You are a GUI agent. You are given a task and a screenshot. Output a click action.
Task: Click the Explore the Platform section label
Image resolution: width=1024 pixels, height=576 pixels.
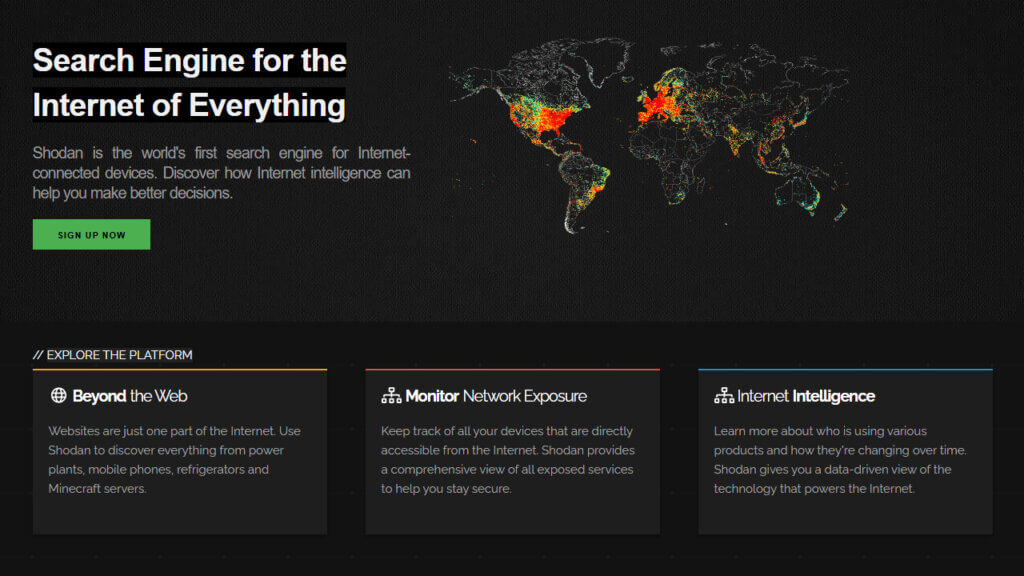[x=112, y=355]
